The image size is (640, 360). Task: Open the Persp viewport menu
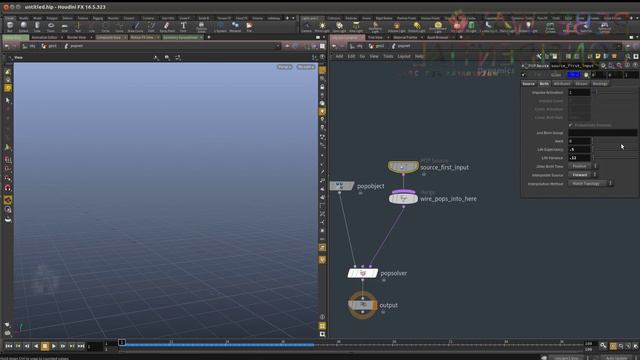coord(284,67)
